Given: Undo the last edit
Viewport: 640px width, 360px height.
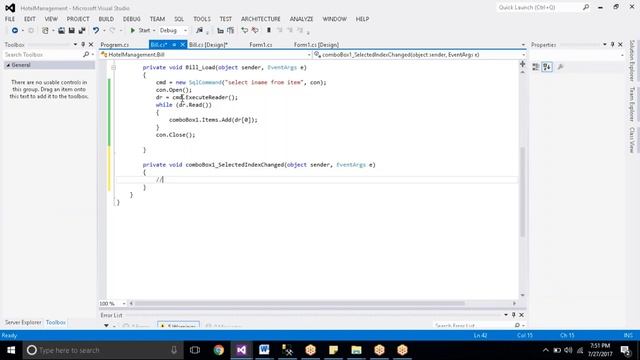Looking at the screenshot, I should point(96,31).
